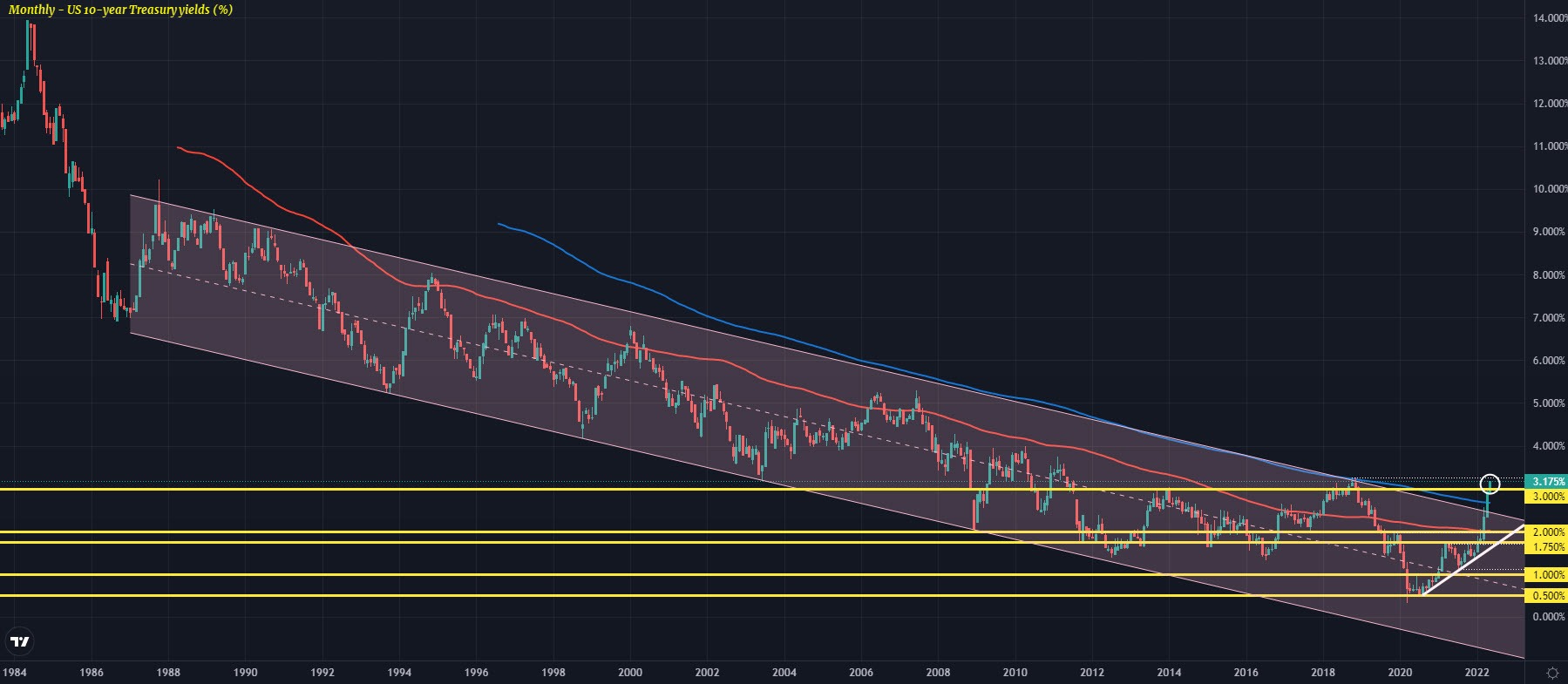Image resolution: width=1568 pixels, height=684 pixels.
Task: Open chart settings gear icon
Action: (1552, 673)
